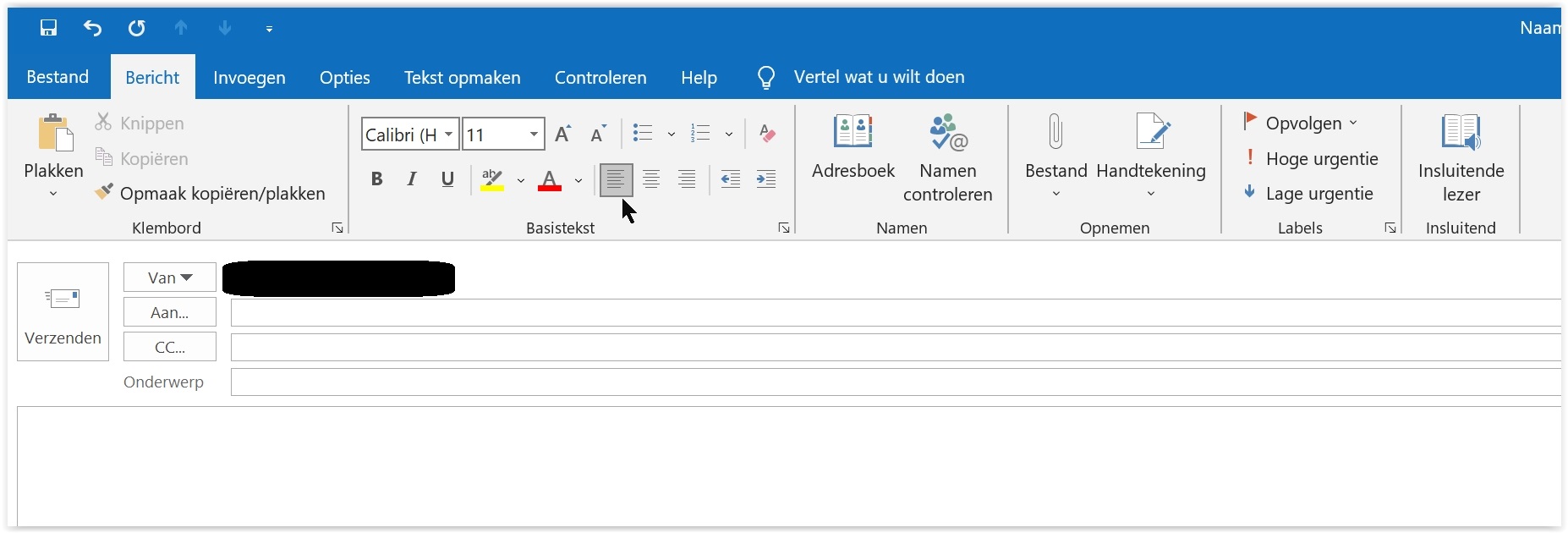1568x533 pixels.
Task: Click the Verzenden send button
Action: coord(63,312)
